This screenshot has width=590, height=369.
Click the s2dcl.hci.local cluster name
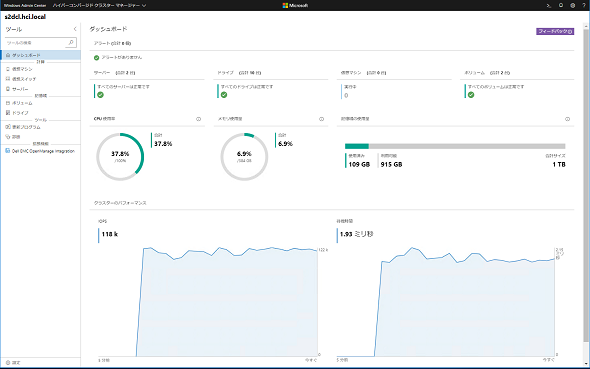(25, 17)
